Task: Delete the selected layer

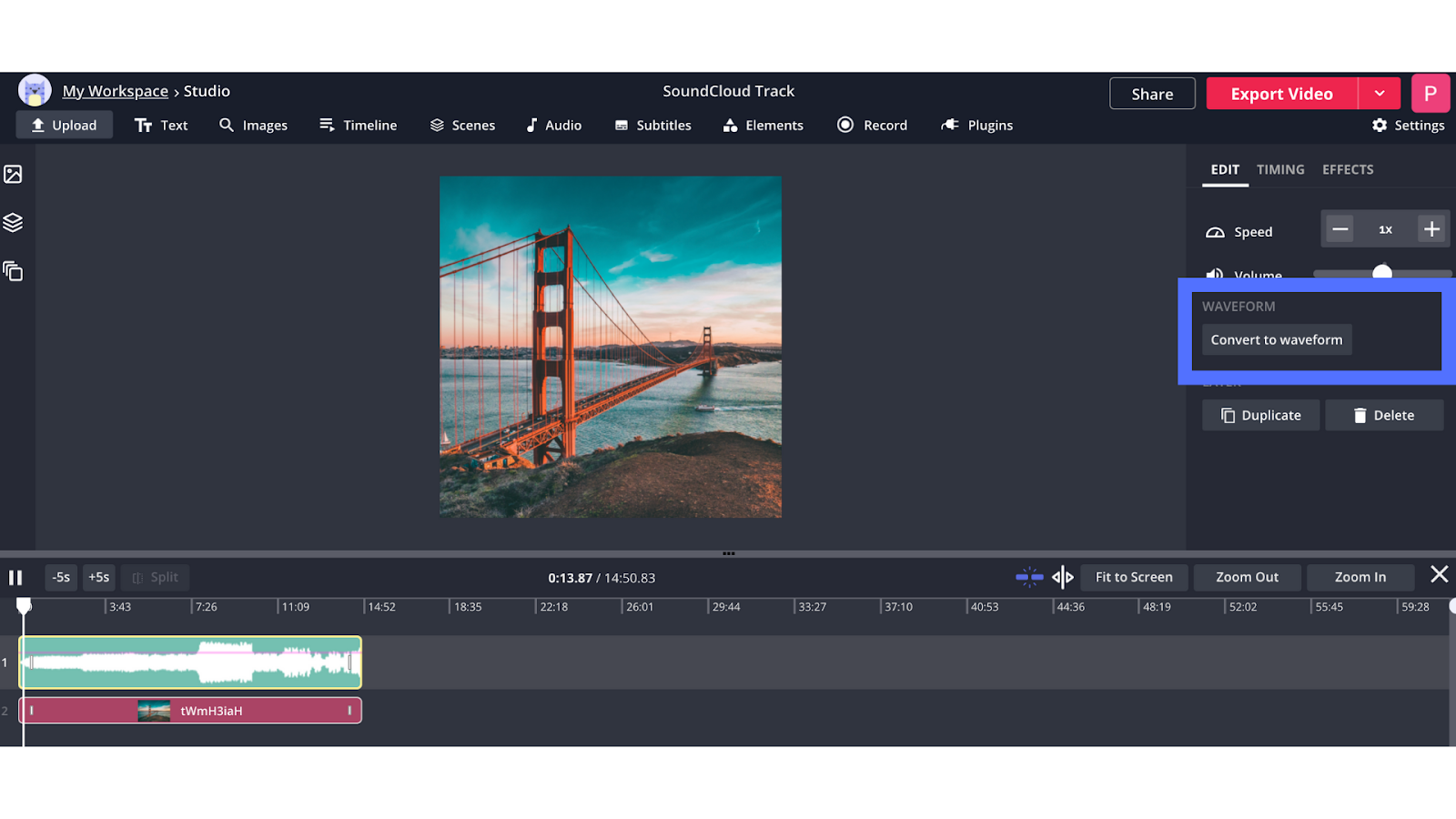Action: pos(1384,415)
